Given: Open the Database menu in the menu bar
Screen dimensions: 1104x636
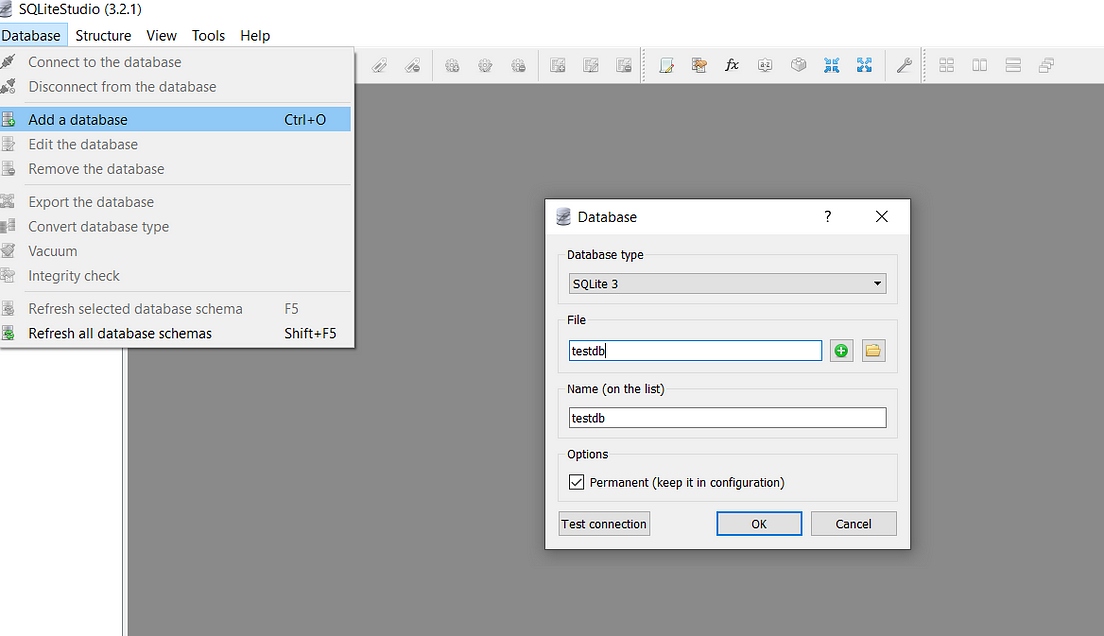Looking at the screenshot, I should coord(31,36).
